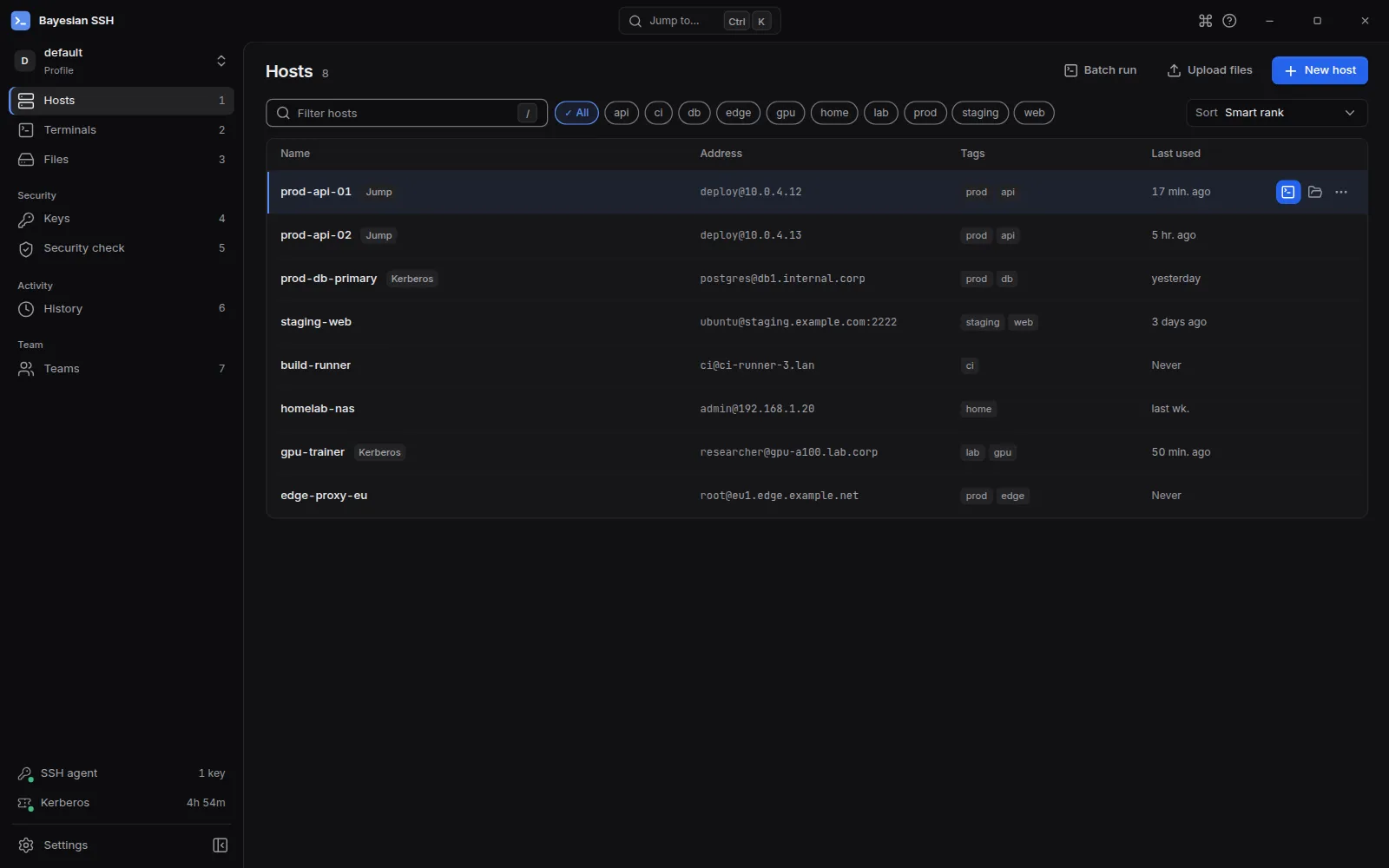Open Files section in sidebar

tap(122, 160)
